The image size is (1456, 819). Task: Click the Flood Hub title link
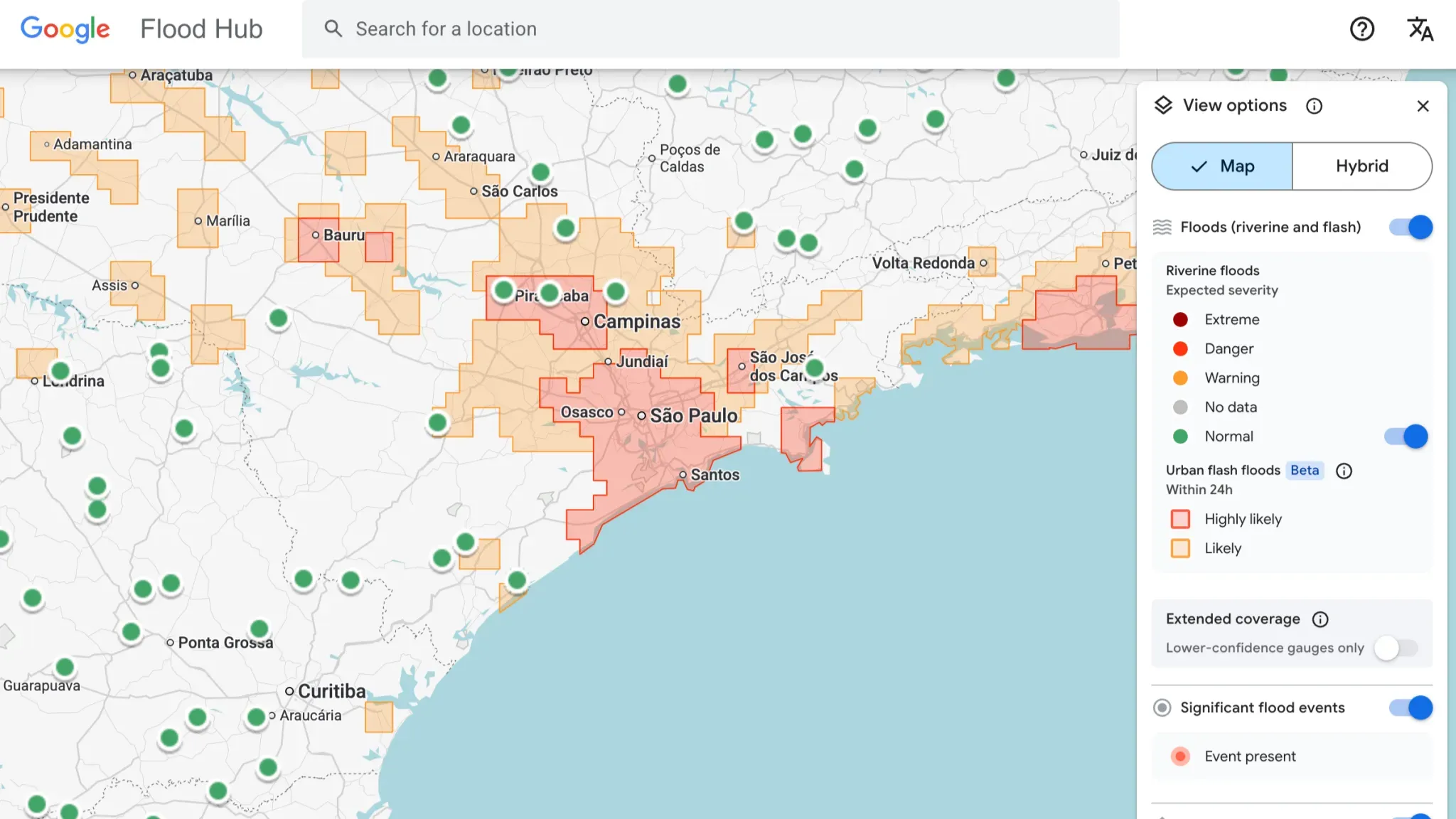[x=201, y=29]
